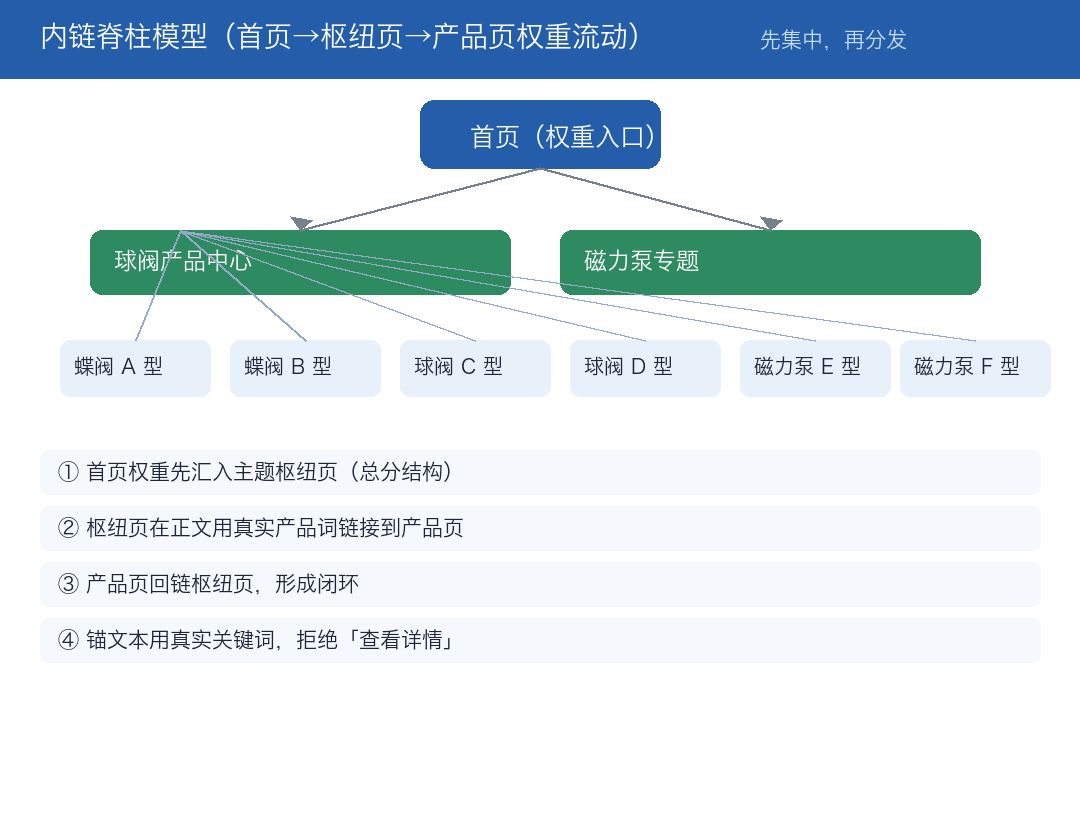1080x820 pixels.
Task: Click the 蝶阀 B 型 product box
Action: pyautogui.click(x=305, y=368)
